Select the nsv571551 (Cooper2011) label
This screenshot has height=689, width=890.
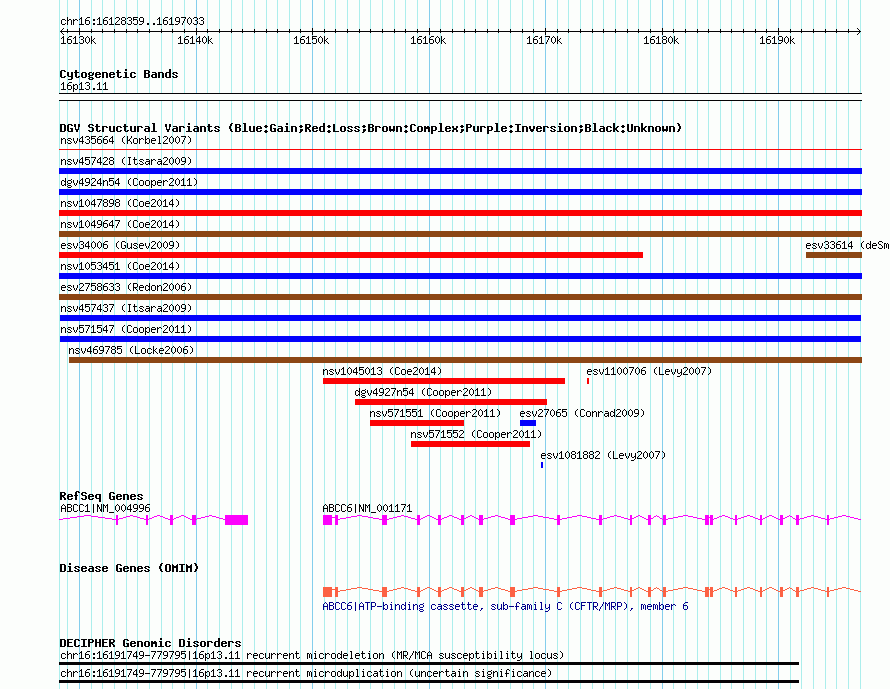[x=435, y=413]
